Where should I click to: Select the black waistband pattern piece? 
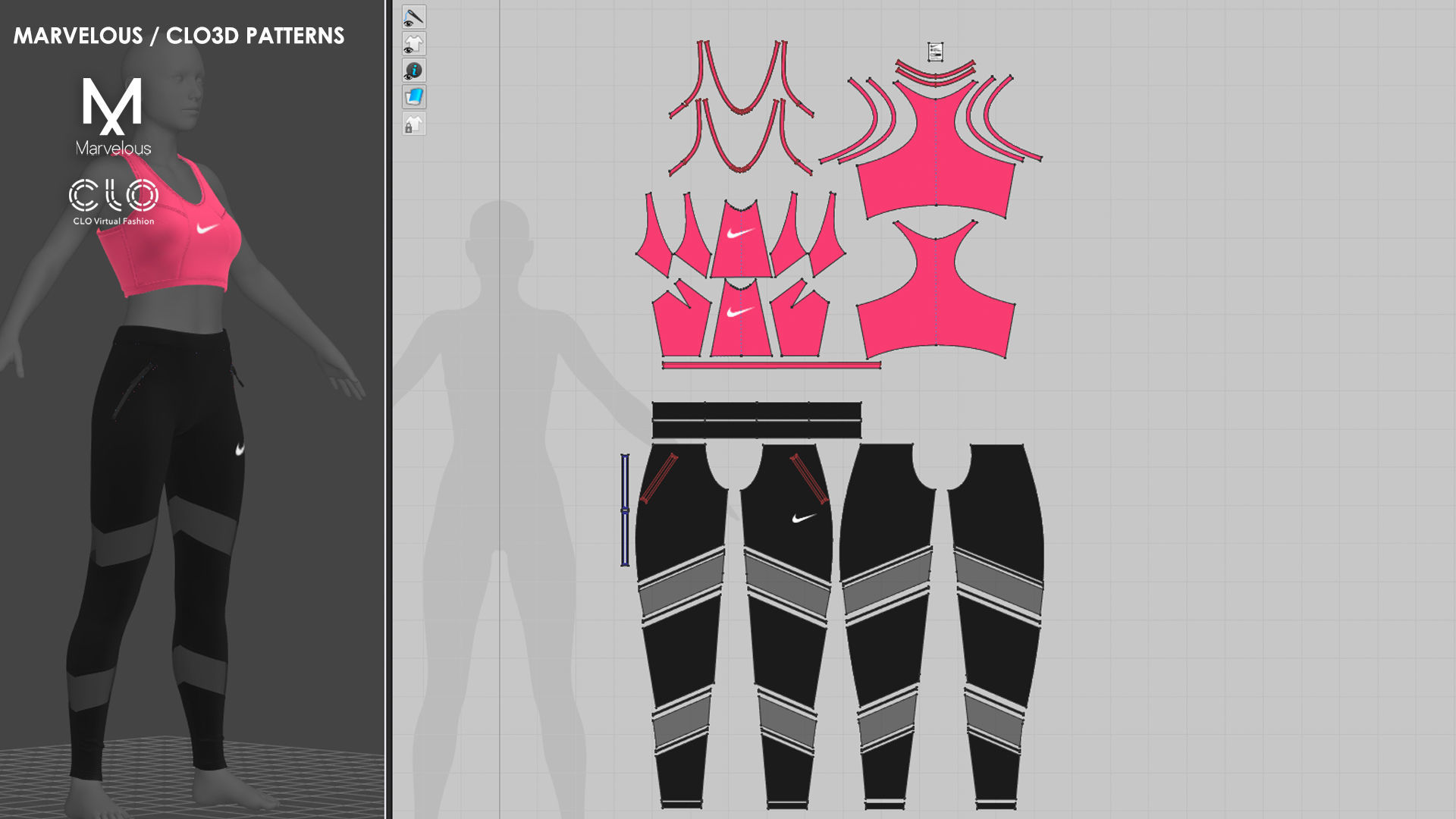pos(756,420)
